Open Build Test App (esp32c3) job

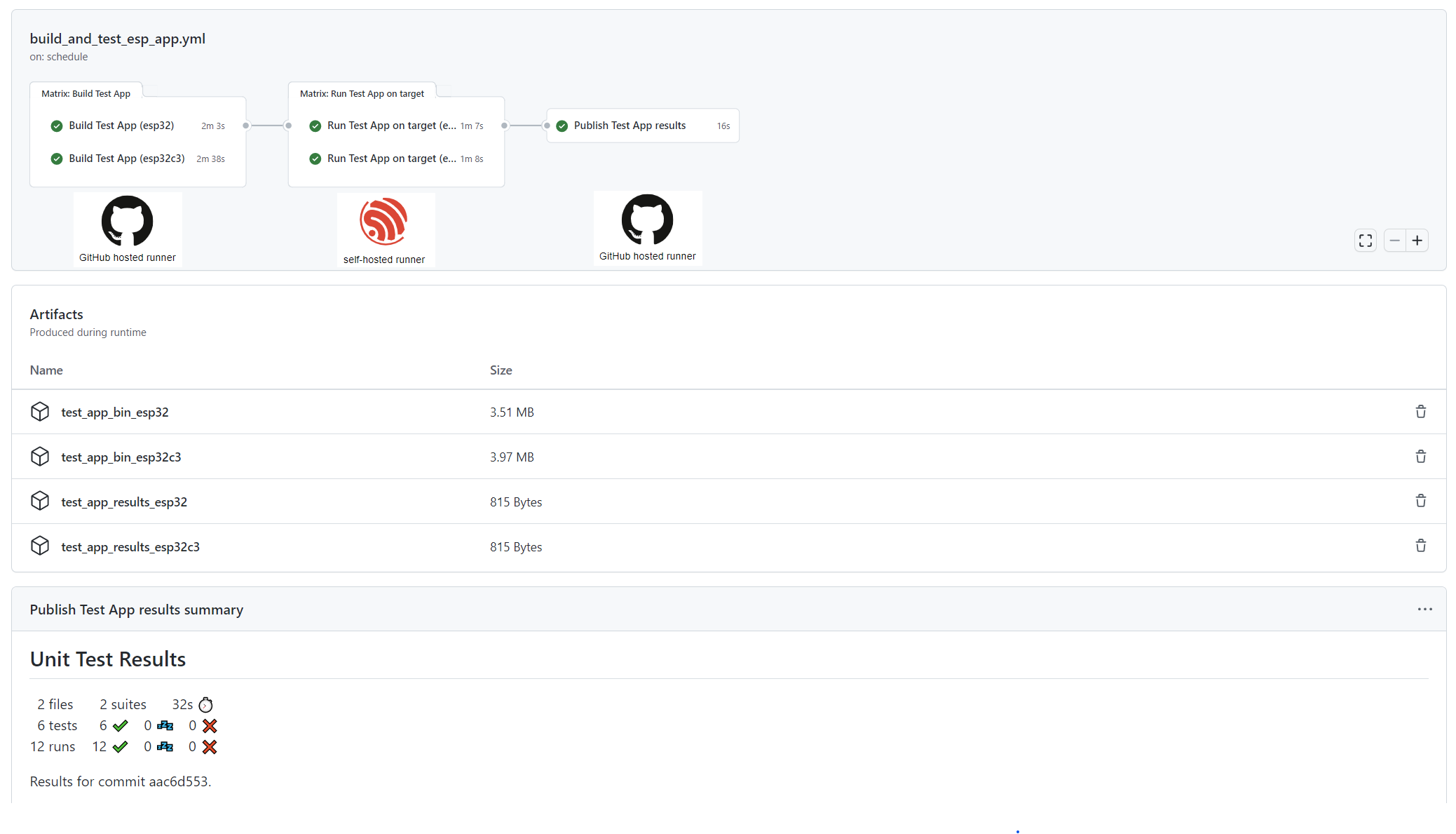(x=127, y=159)
